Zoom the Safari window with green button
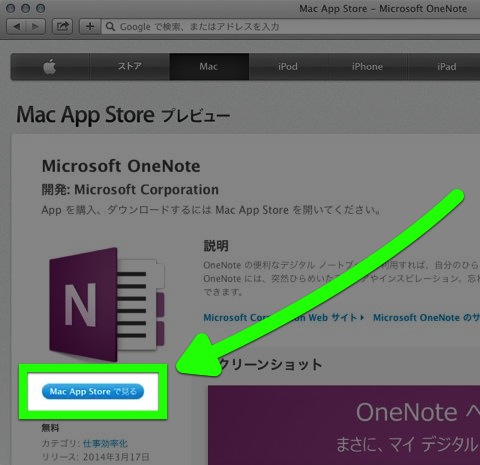 point(40,8)
